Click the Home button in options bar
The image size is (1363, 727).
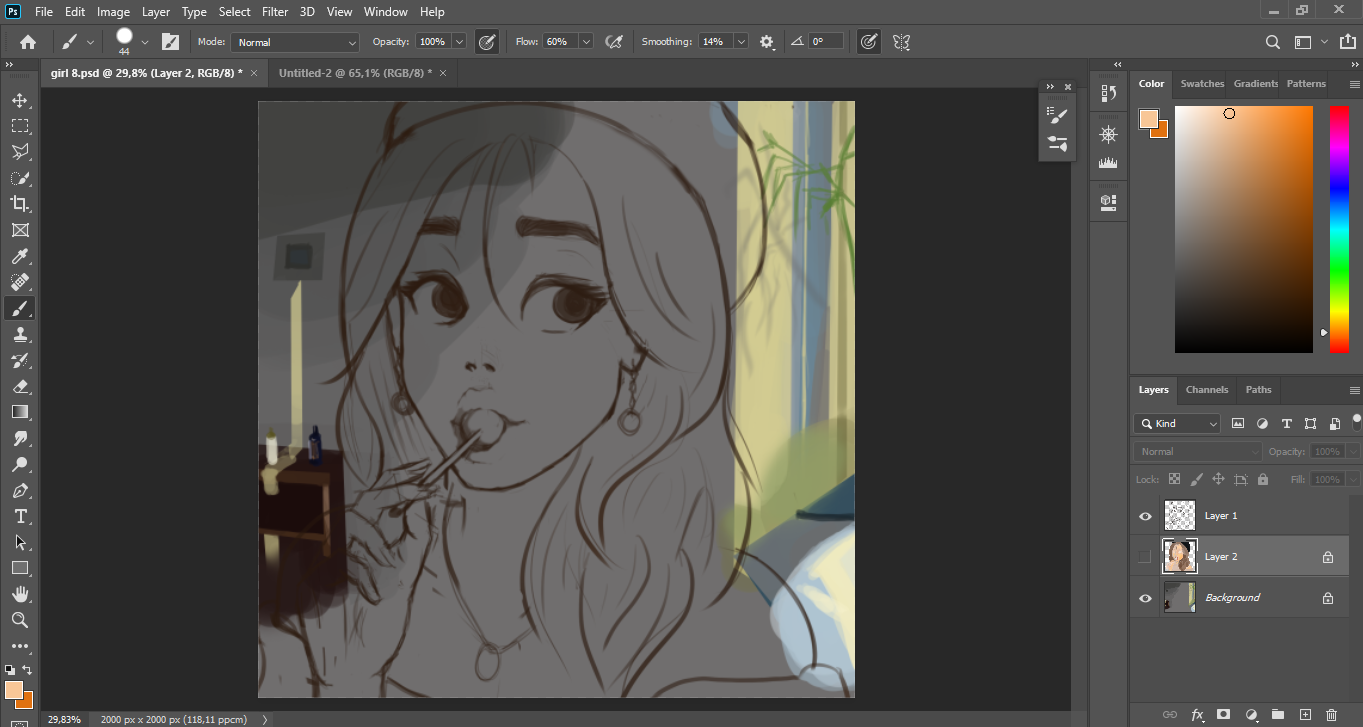coord(28,42)
